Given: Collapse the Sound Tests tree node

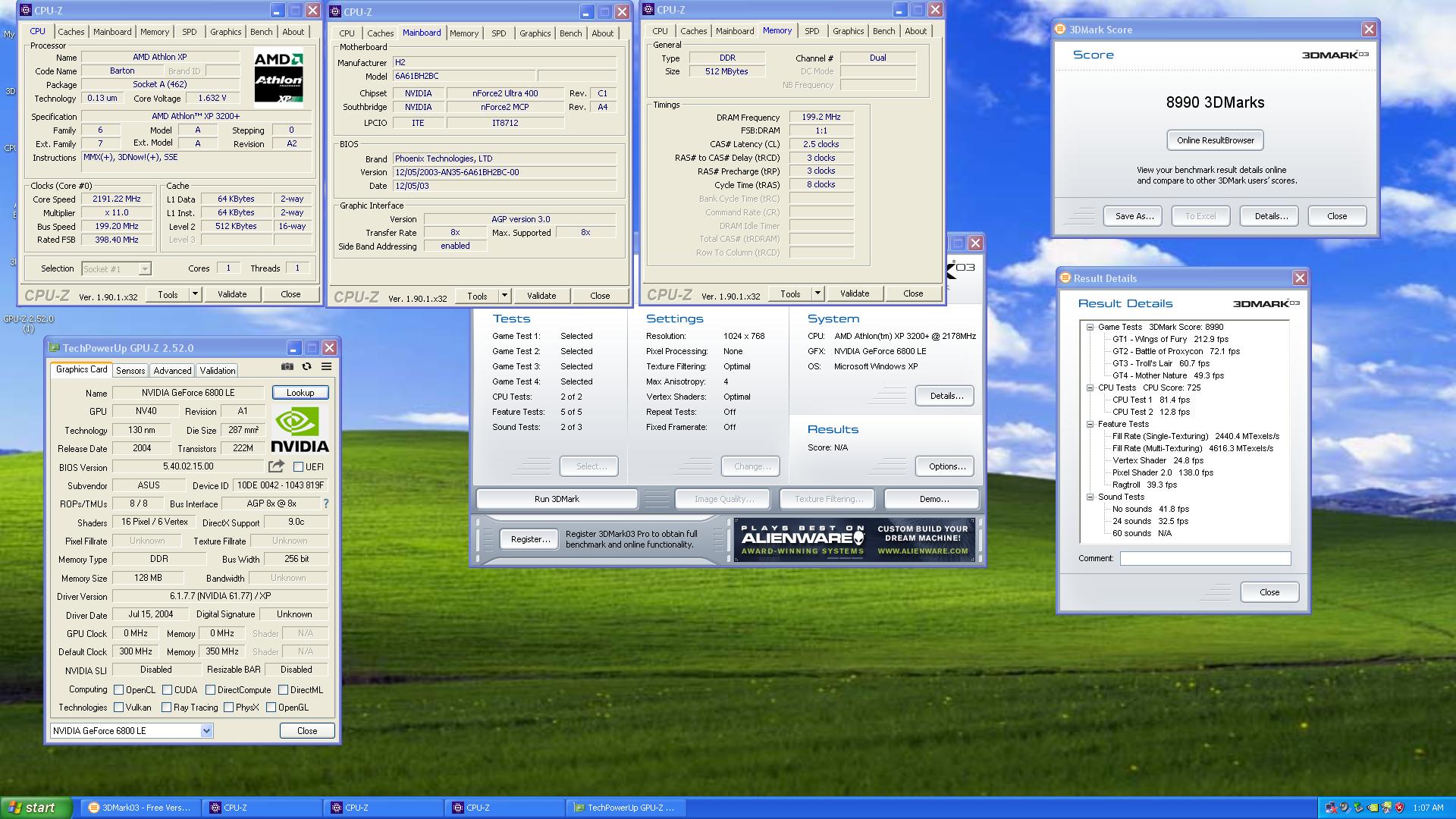Looking at the screenshot, I should click(x=1090, y=497).
